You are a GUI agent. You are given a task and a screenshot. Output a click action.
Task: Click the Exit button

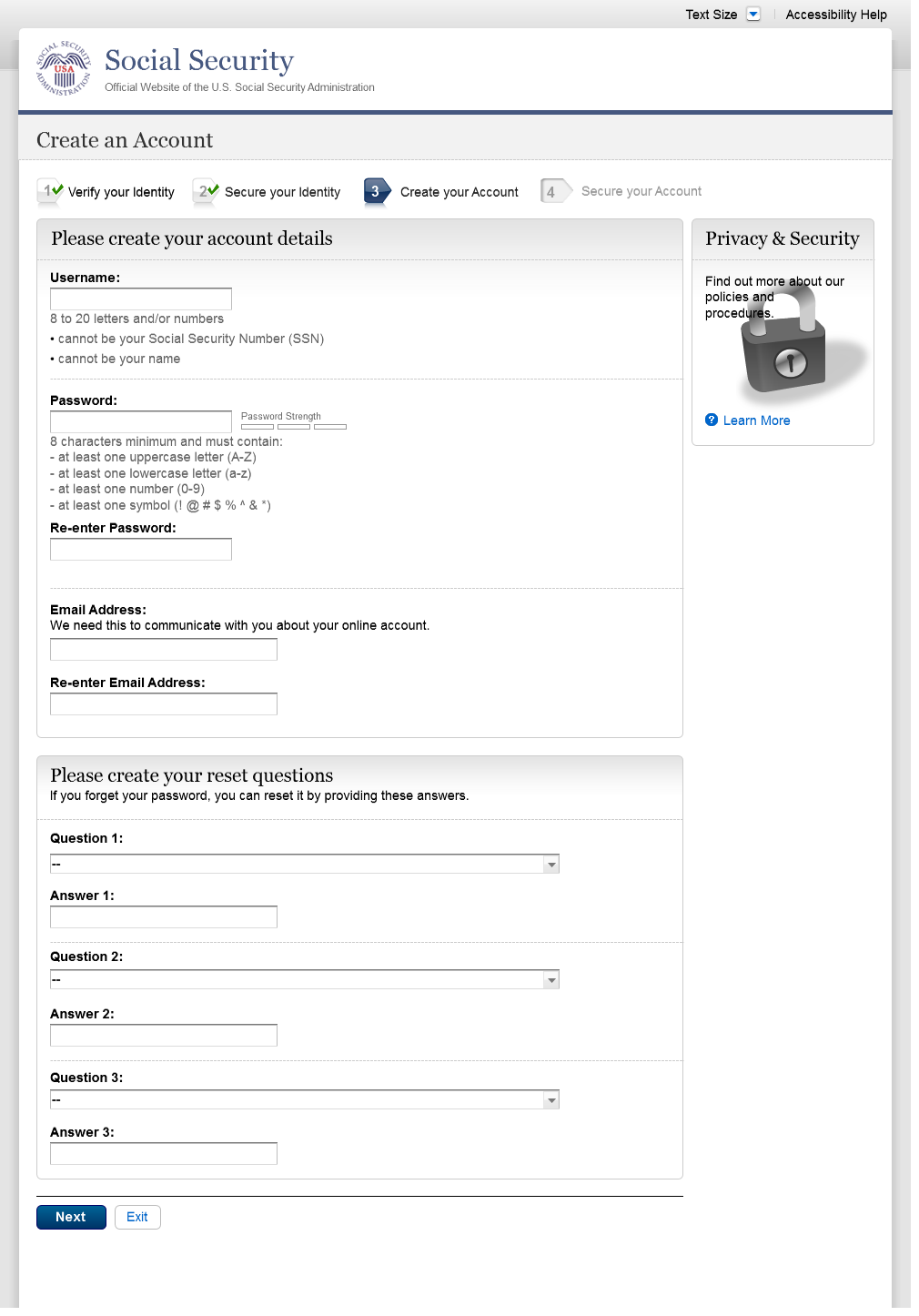pyautogui.click(x=137, y=1217)
